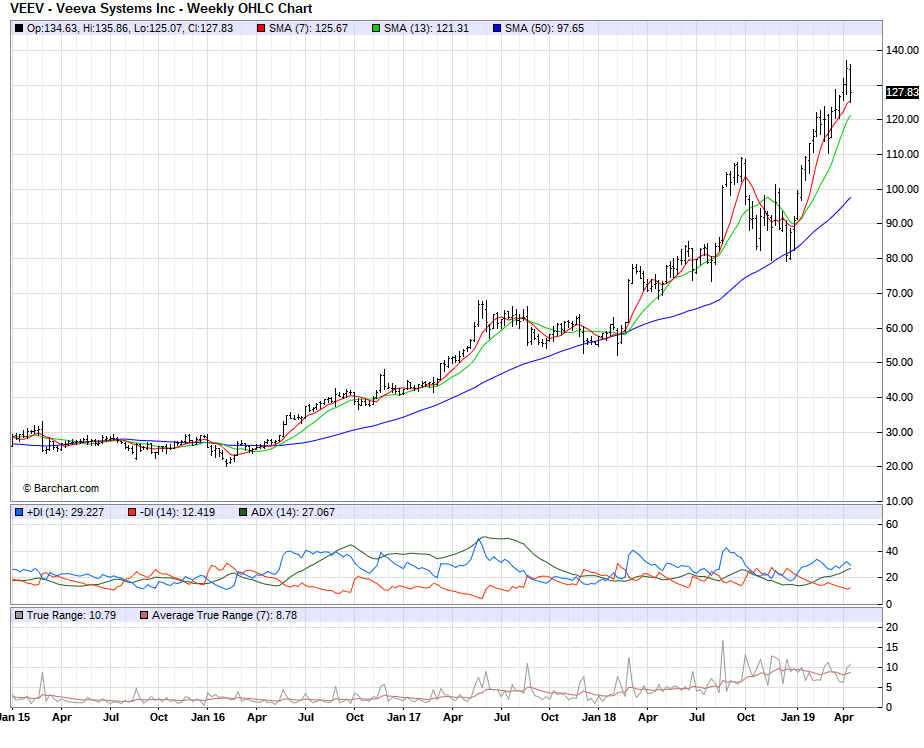Click the 'Average True Range (7): 8.78' legend text
The width and height of the screenshot is (924, 748).
(224, 615)
